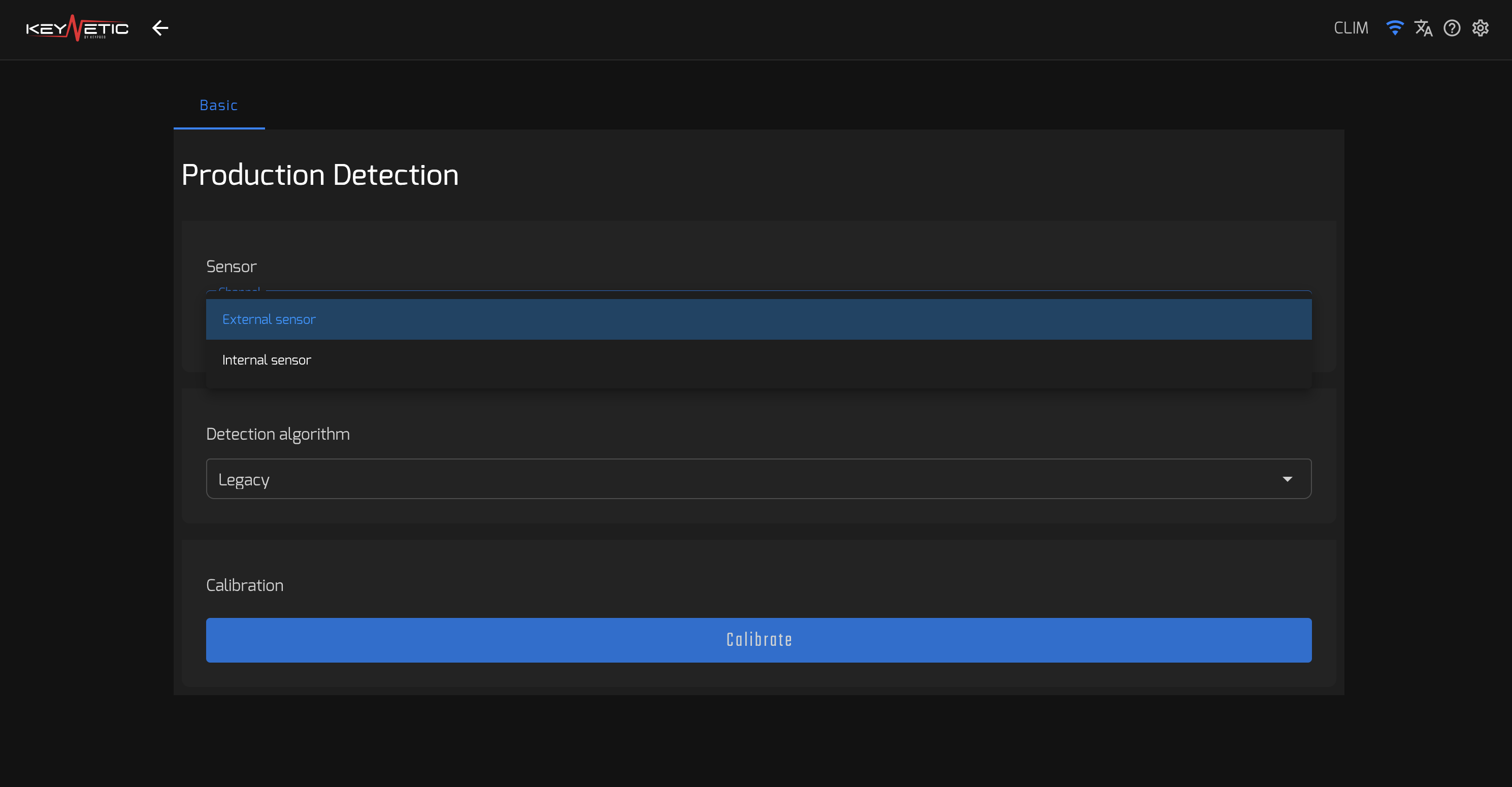Click the partially hidden Channel field label
Viewport: 1512px width, 787px height.
click(239, 290)
